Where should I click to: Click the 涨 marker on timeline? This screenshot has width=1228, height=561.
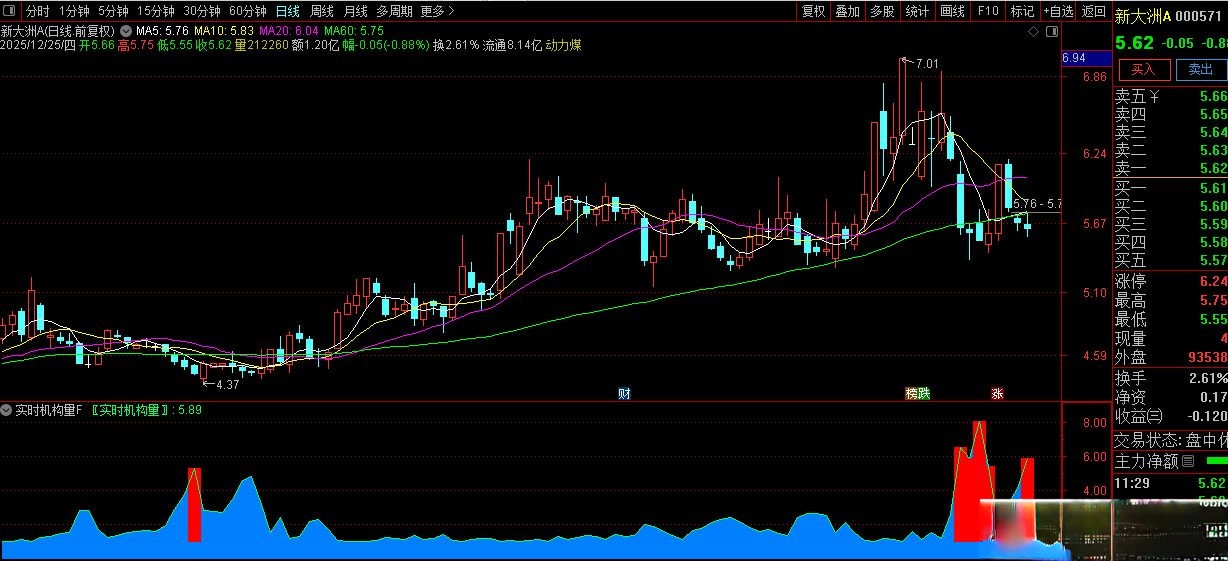(997, 393)
